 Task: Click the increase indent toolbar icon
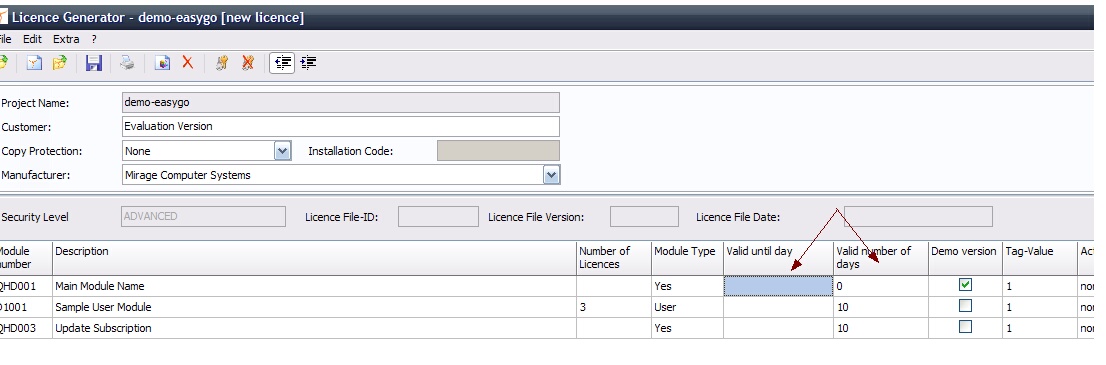tap(308, 63)
